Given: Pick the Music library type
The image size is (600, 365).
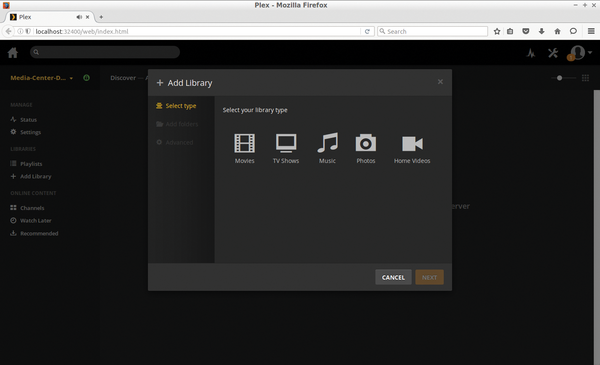Looking at the screenshot, I should click(x=328, y=148).
